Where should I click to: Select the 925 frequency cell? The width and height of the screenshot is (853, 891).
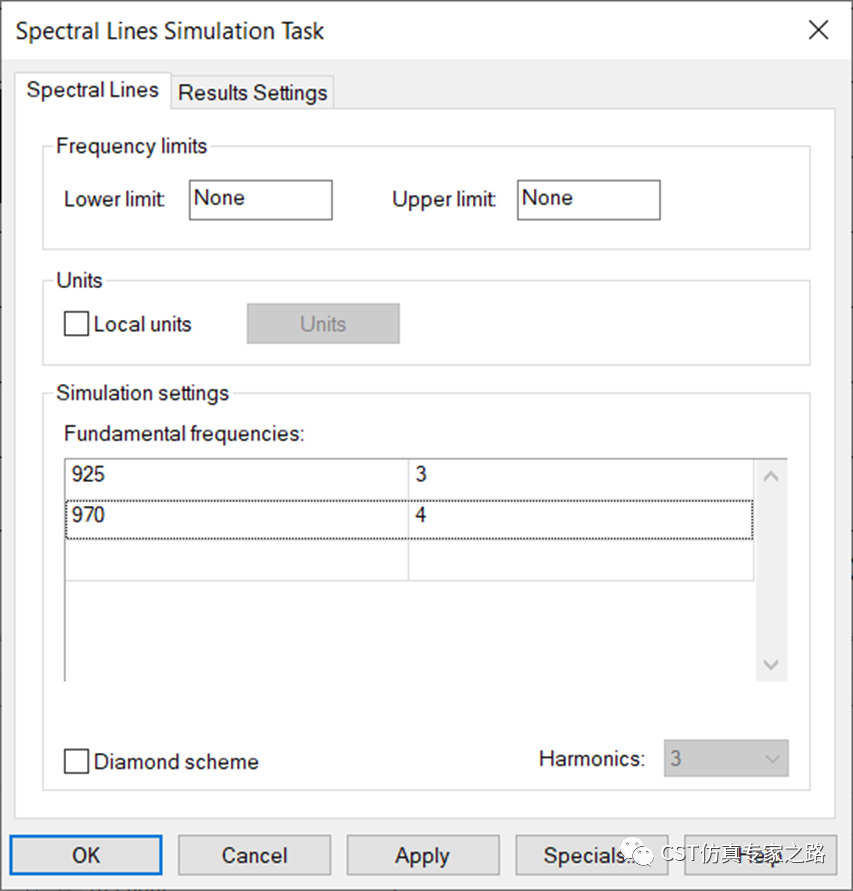tap(236, 475)
